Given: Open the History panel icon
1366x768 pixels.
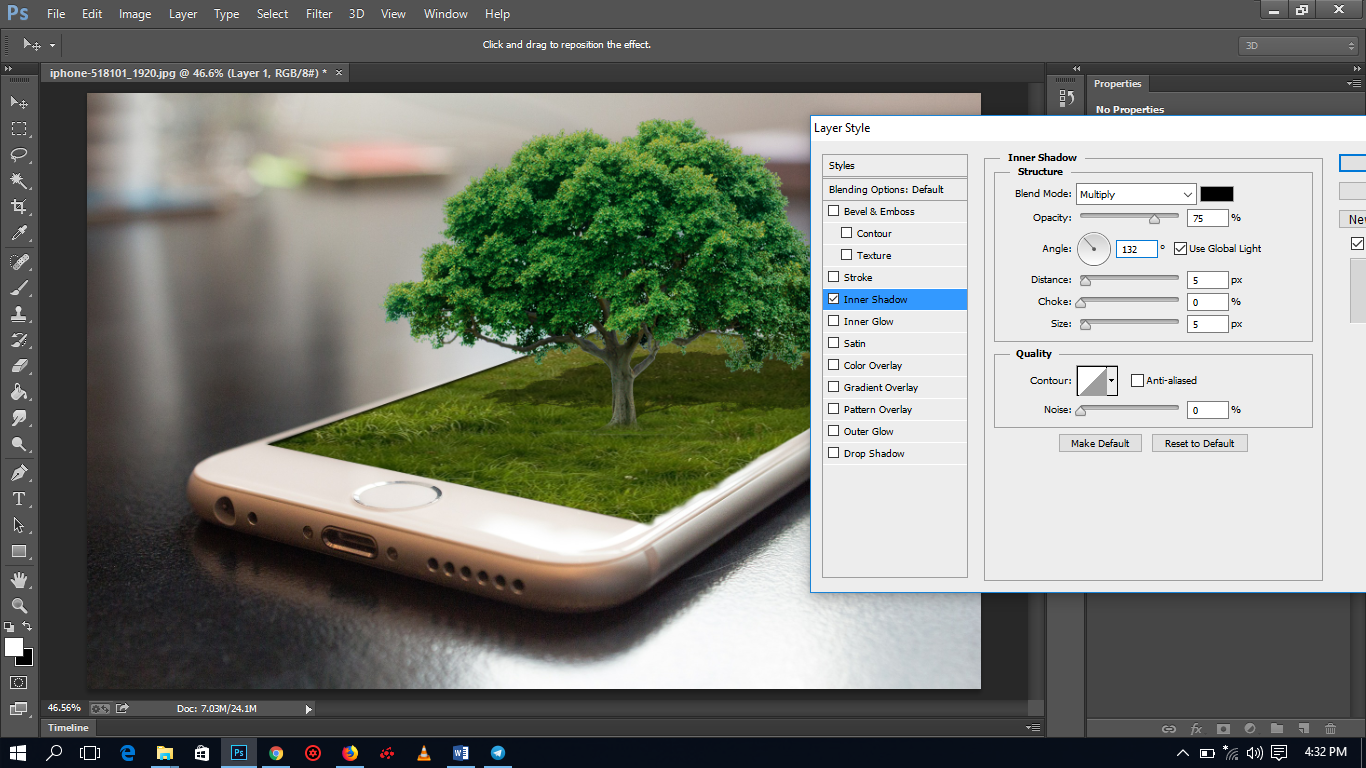Looking at the screenshot, I should (1066, 98).
